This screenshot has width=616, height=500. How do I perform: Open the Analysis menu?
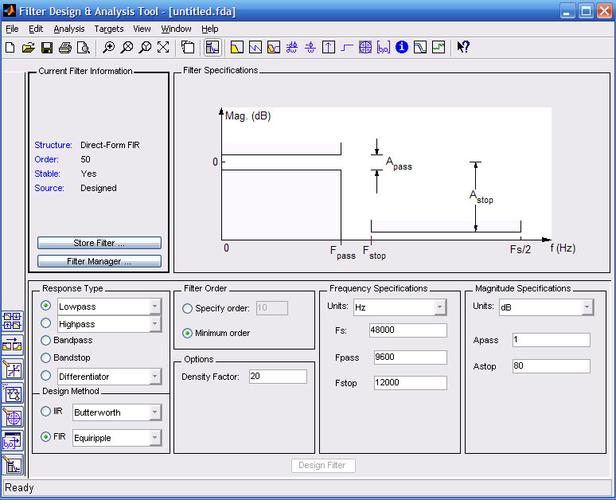tap(69, 29)
